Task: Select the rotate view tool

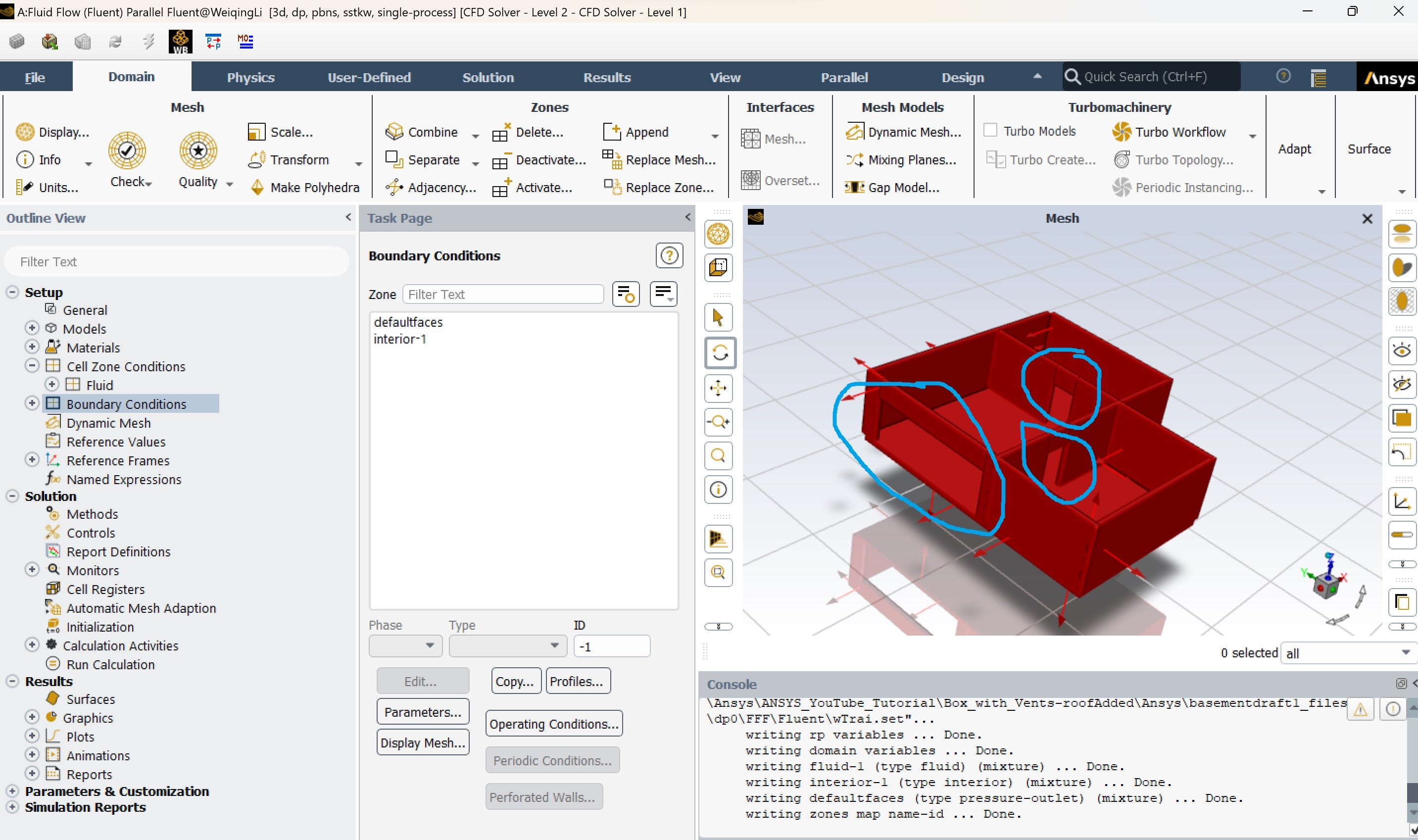Action: 719,353
